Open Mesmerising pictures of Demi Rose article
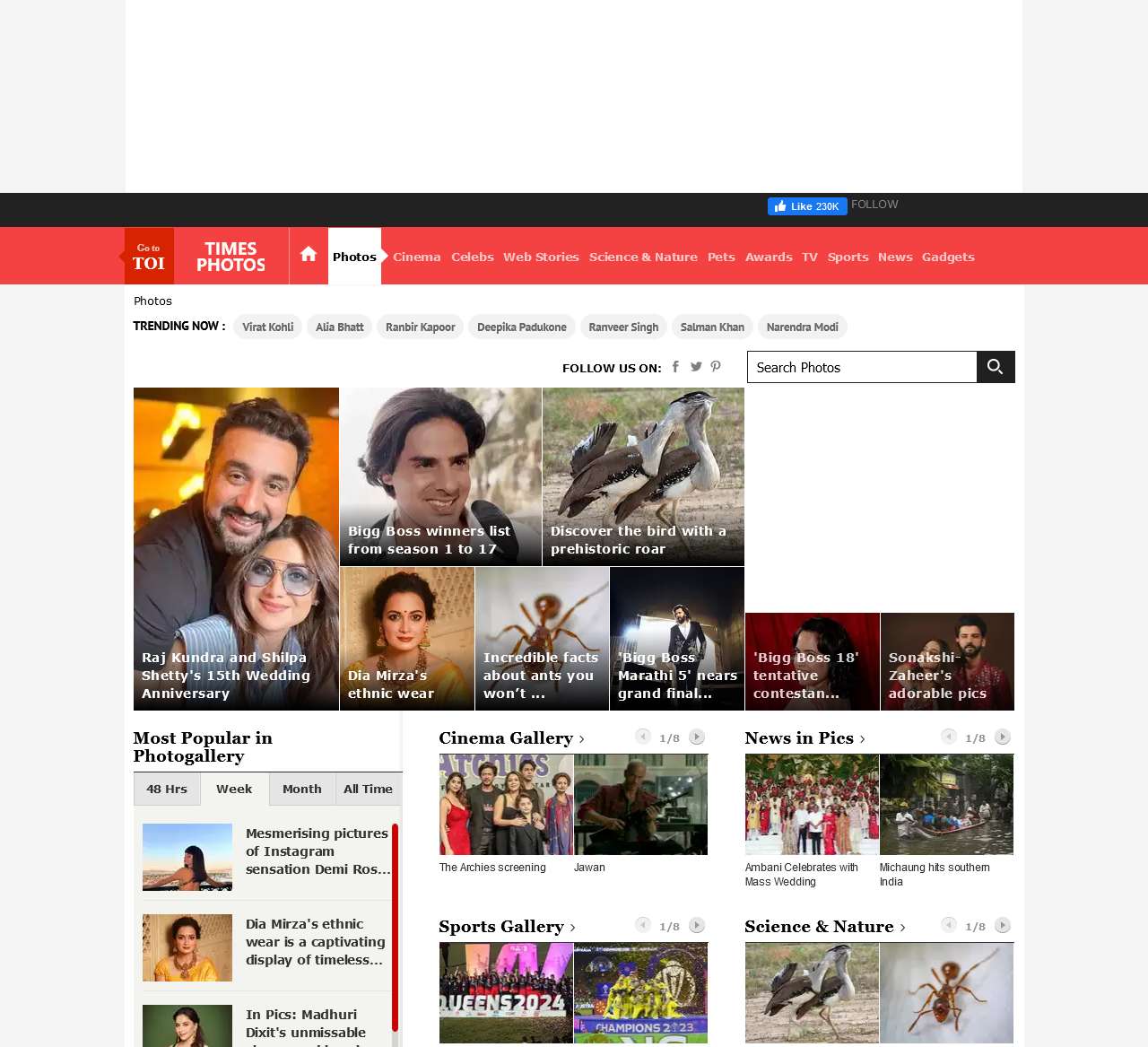Viewport: 1148px width, 1047px height. tap(318, 851)
